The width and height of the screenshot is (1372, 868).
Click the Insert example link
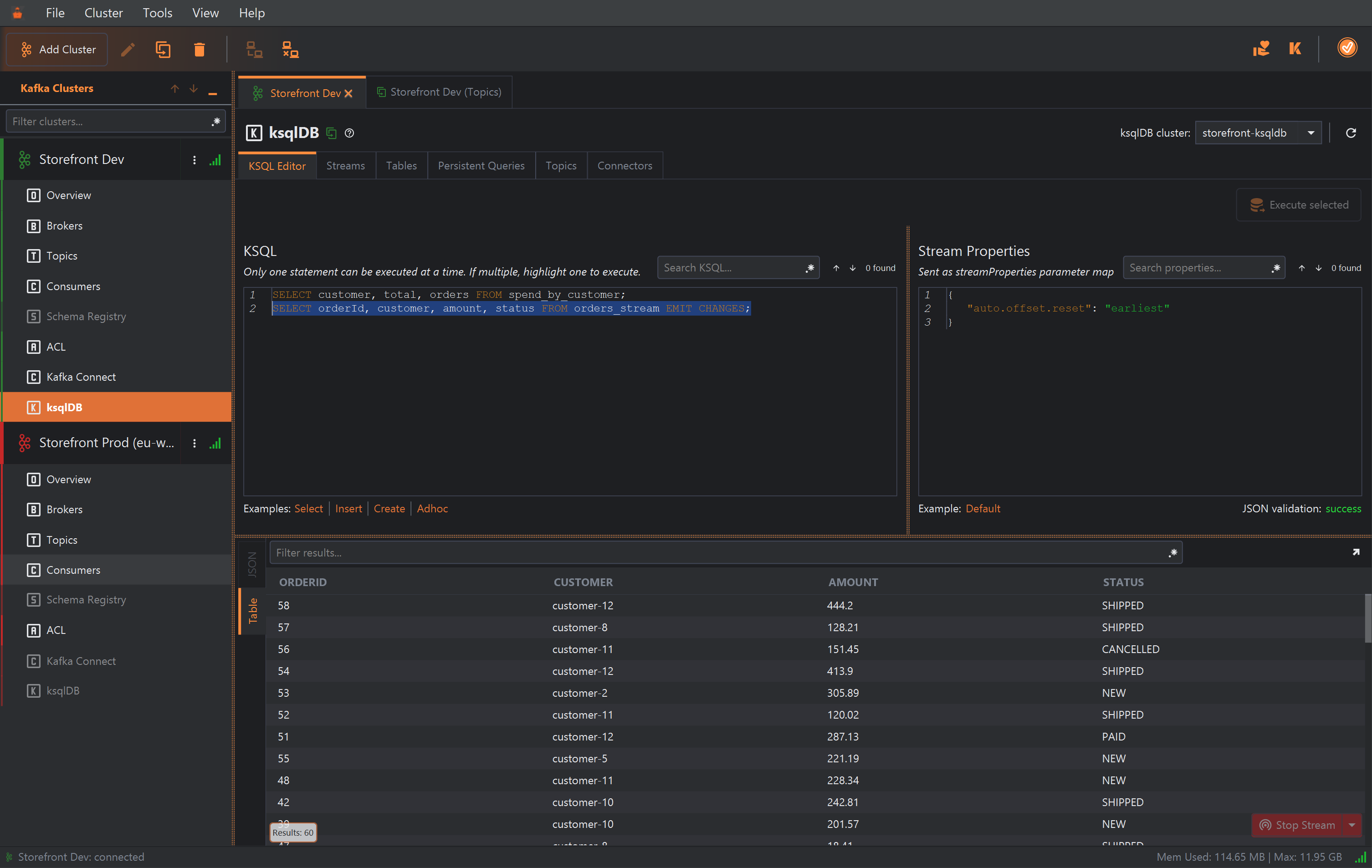pyautogui.click(x=348, y=509)
